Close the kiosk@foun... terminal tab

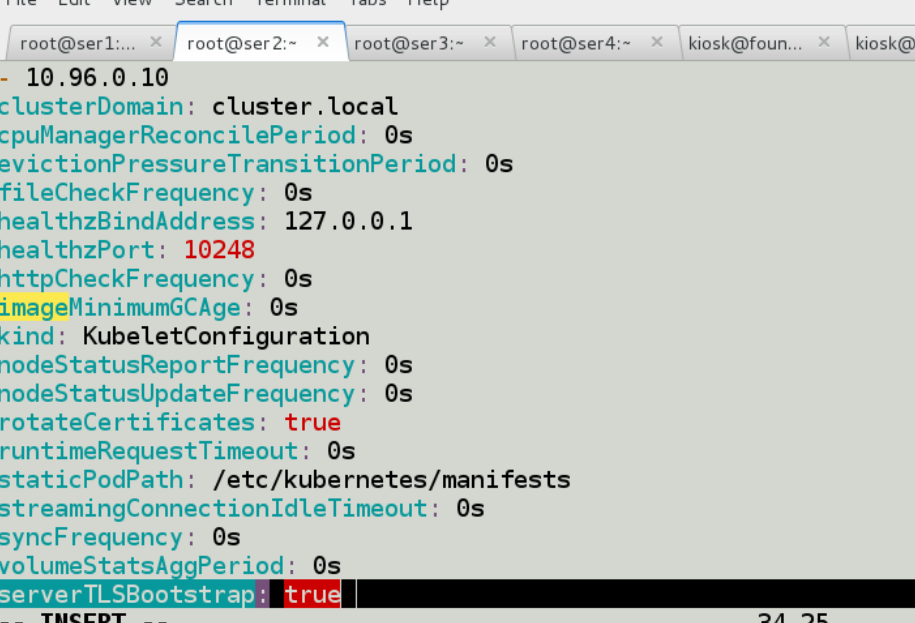tap(824, 42)
